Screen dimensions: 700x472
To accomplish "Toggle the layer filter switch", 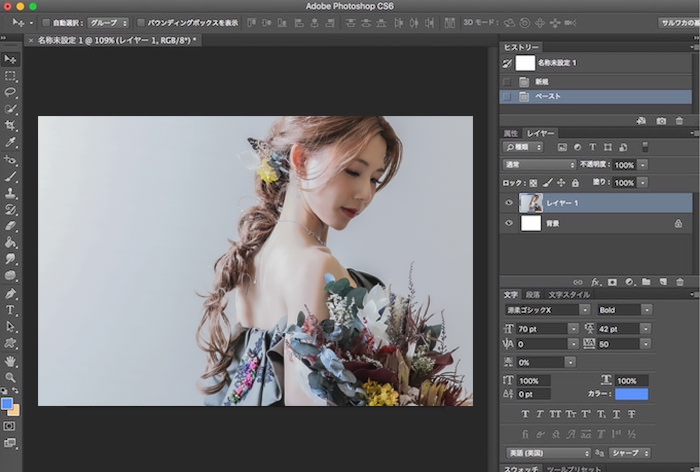I will click(645, 146).
